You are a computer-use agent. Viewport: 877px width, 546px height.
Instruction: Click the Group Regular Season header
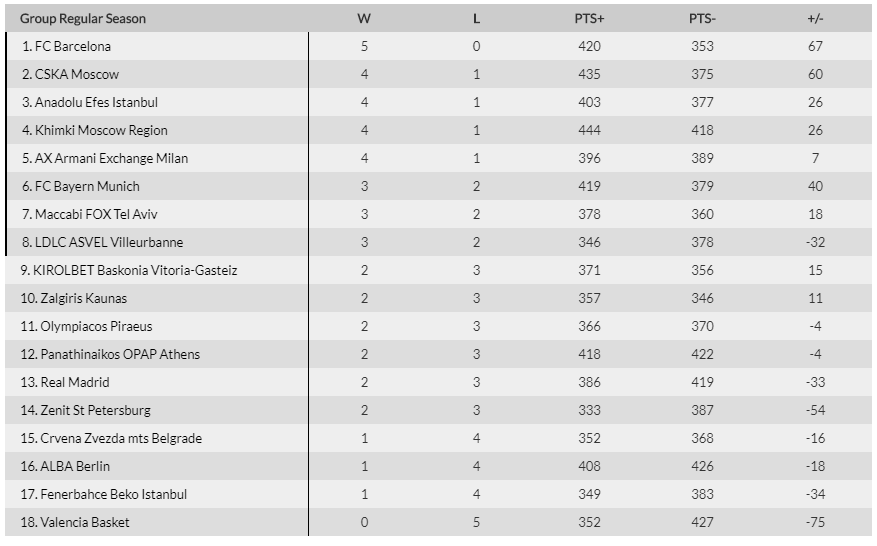(x=83, y=18)
